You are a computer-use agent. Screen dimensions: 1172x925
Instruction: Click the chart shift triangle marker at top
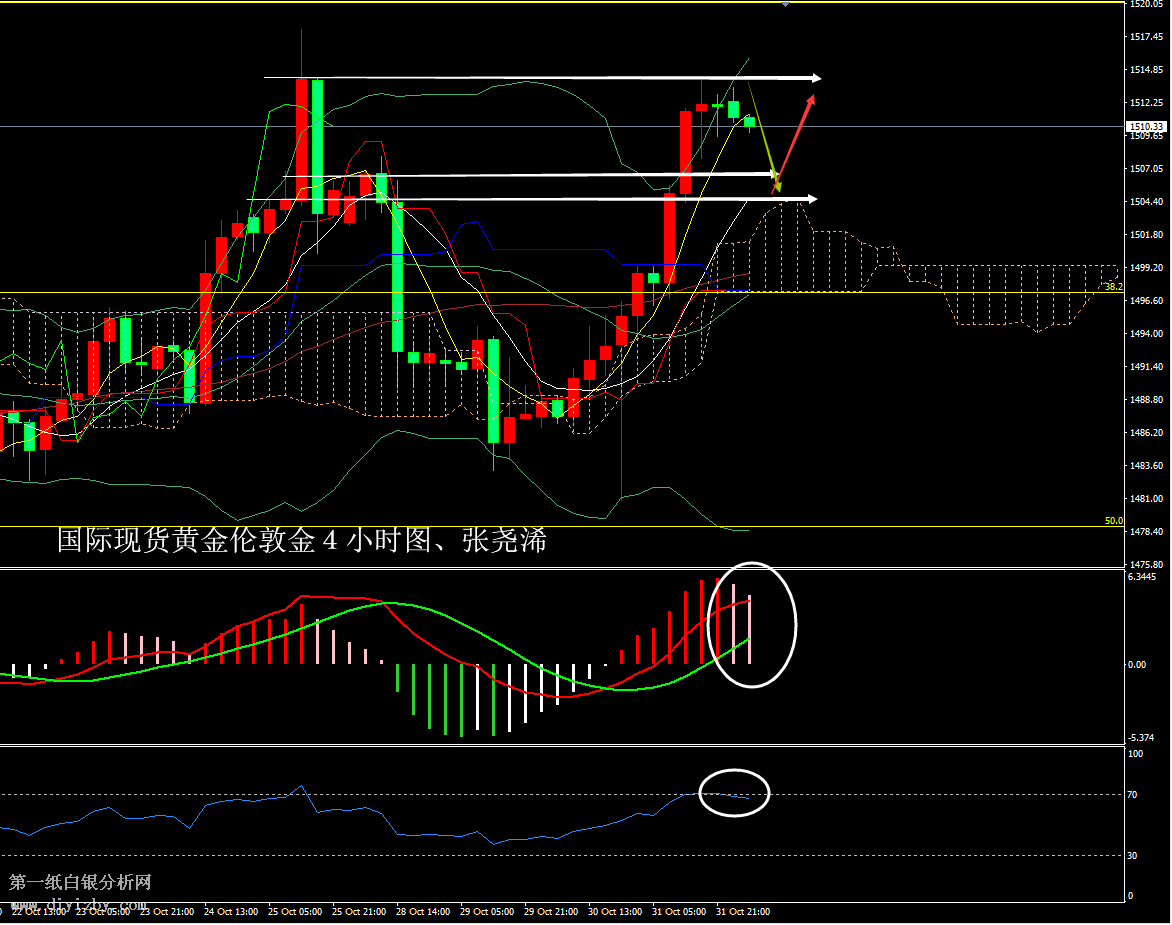point(785,5)
